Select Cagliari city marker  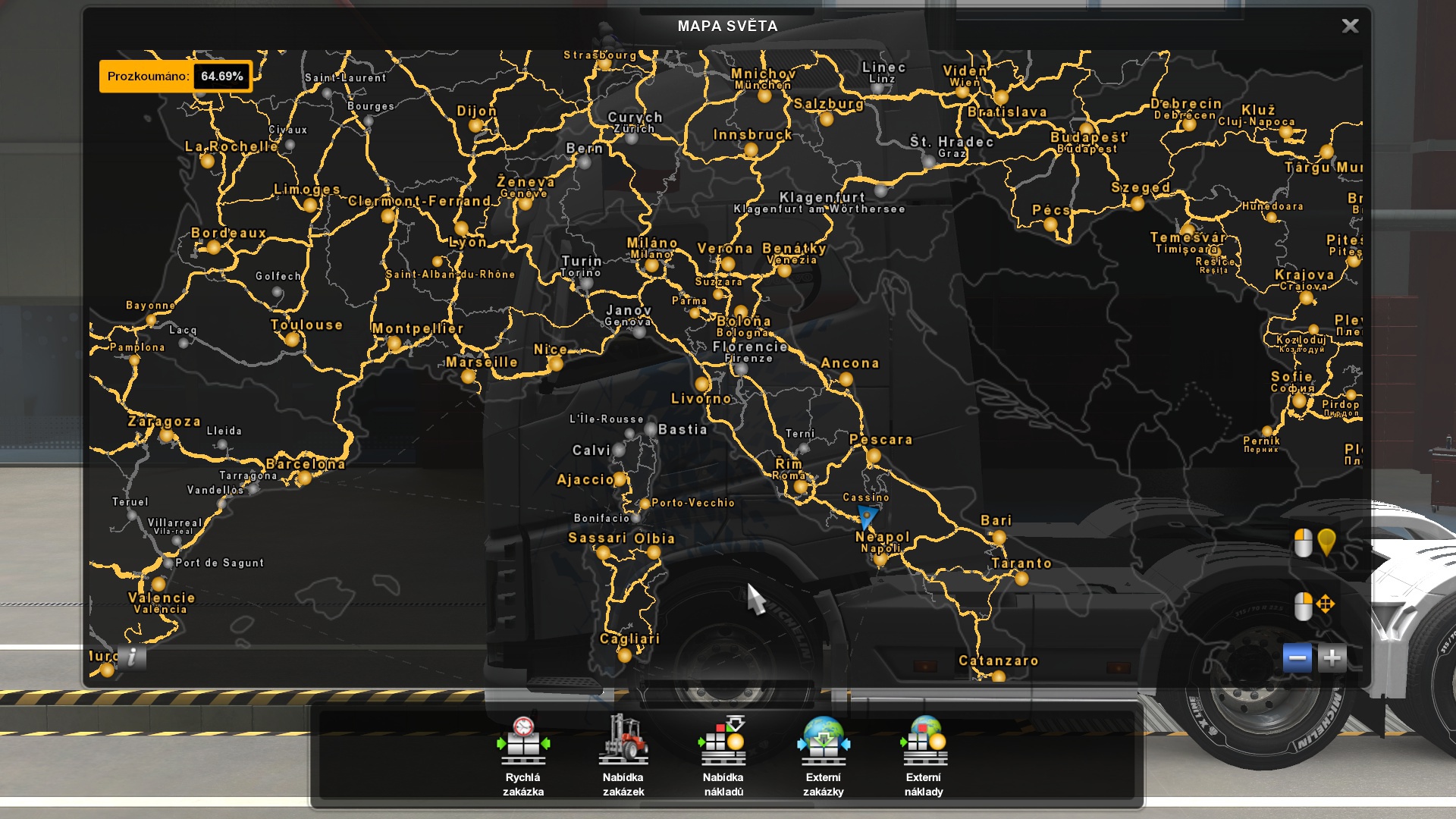click(624, 654)
